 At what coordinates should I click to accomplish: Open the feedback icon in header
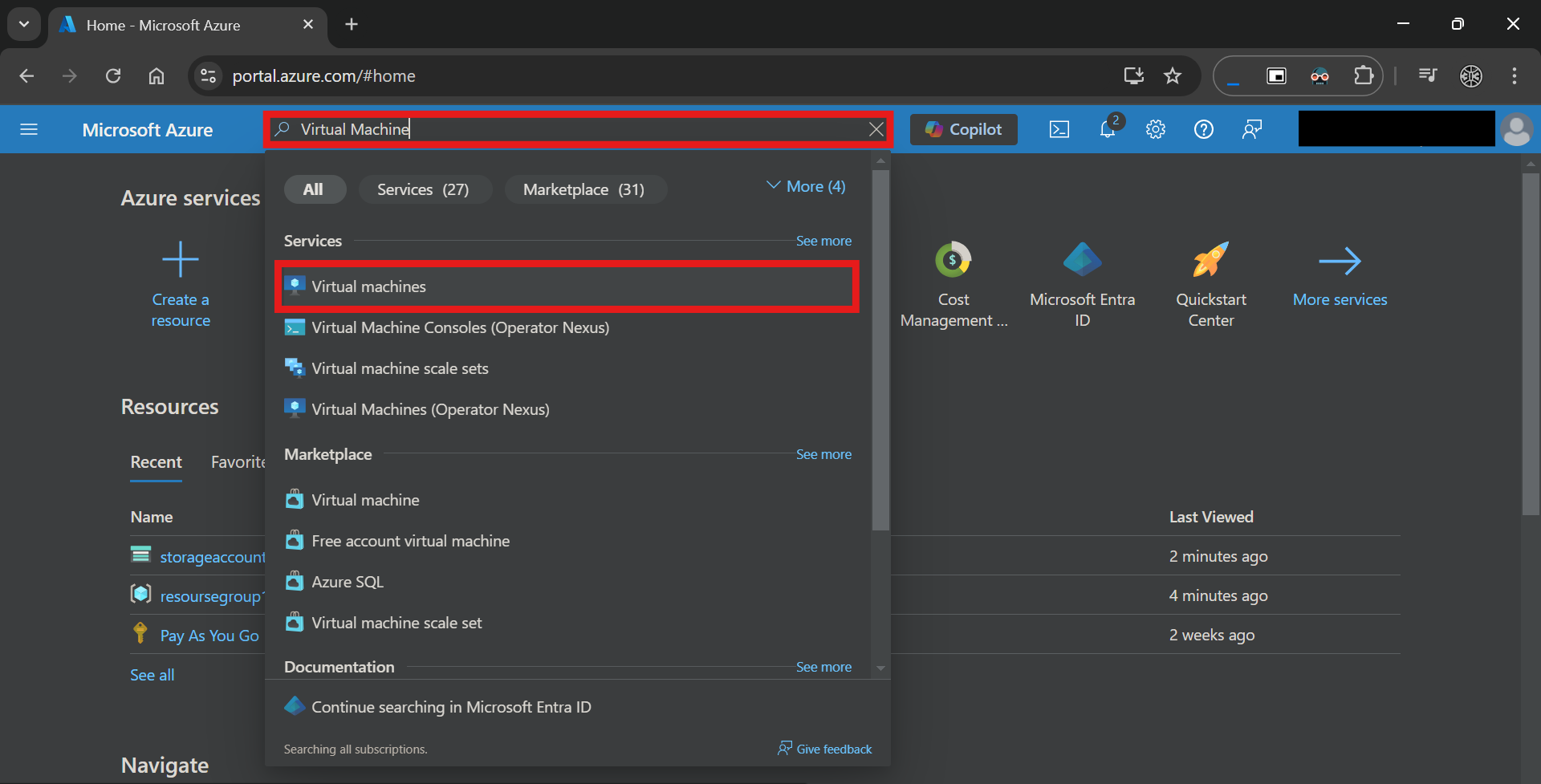click(x=1252, y=129)
